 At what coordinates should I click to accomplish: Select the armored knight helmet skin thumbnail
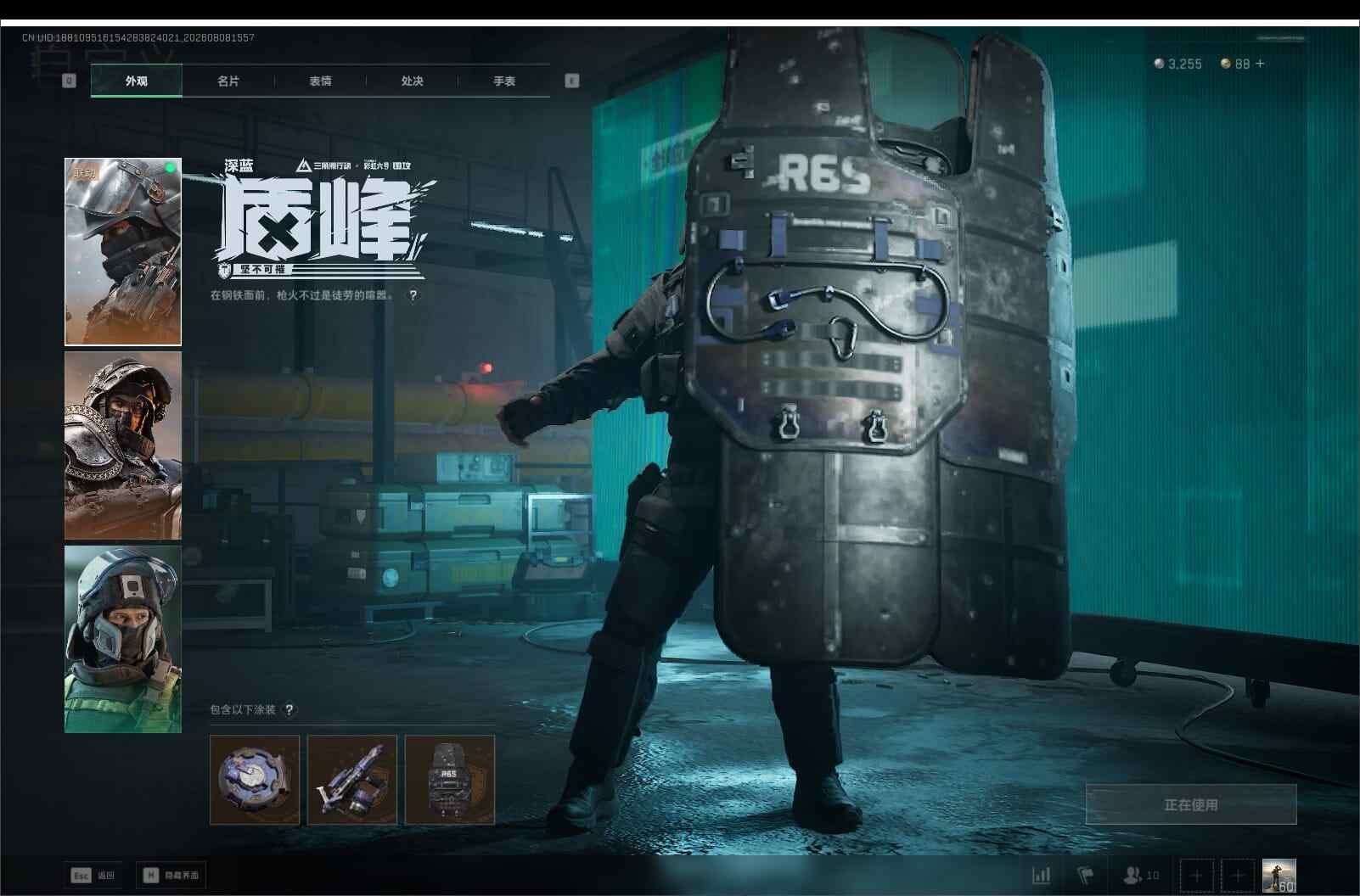point(123,445)
